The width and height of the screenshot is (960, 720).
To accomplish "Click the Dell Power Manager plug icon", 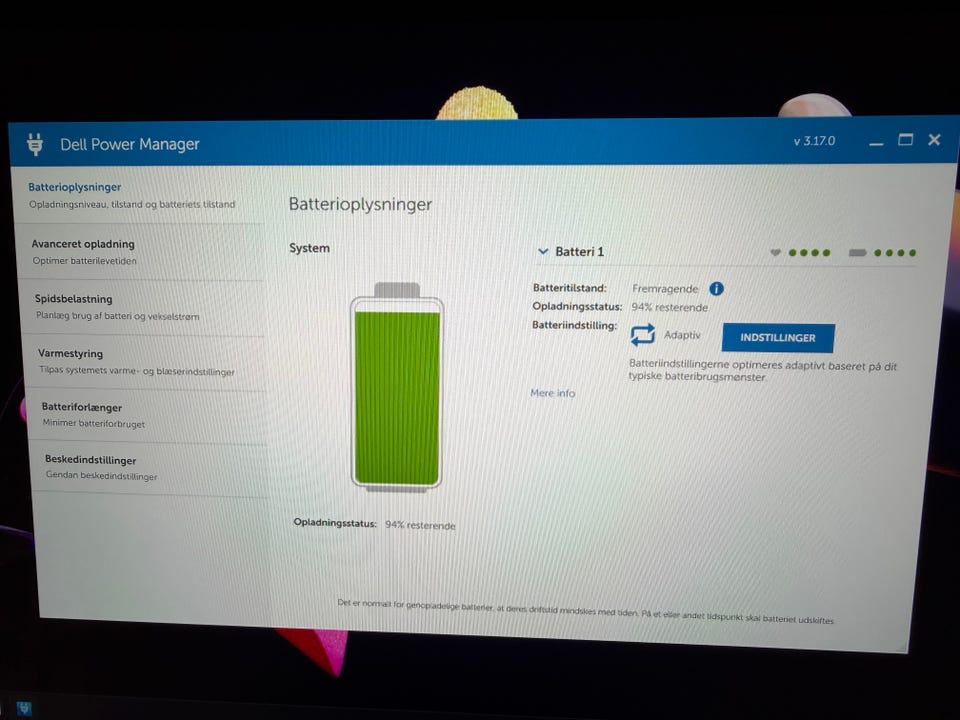I will pyautogui.click(x=35, y=144).
